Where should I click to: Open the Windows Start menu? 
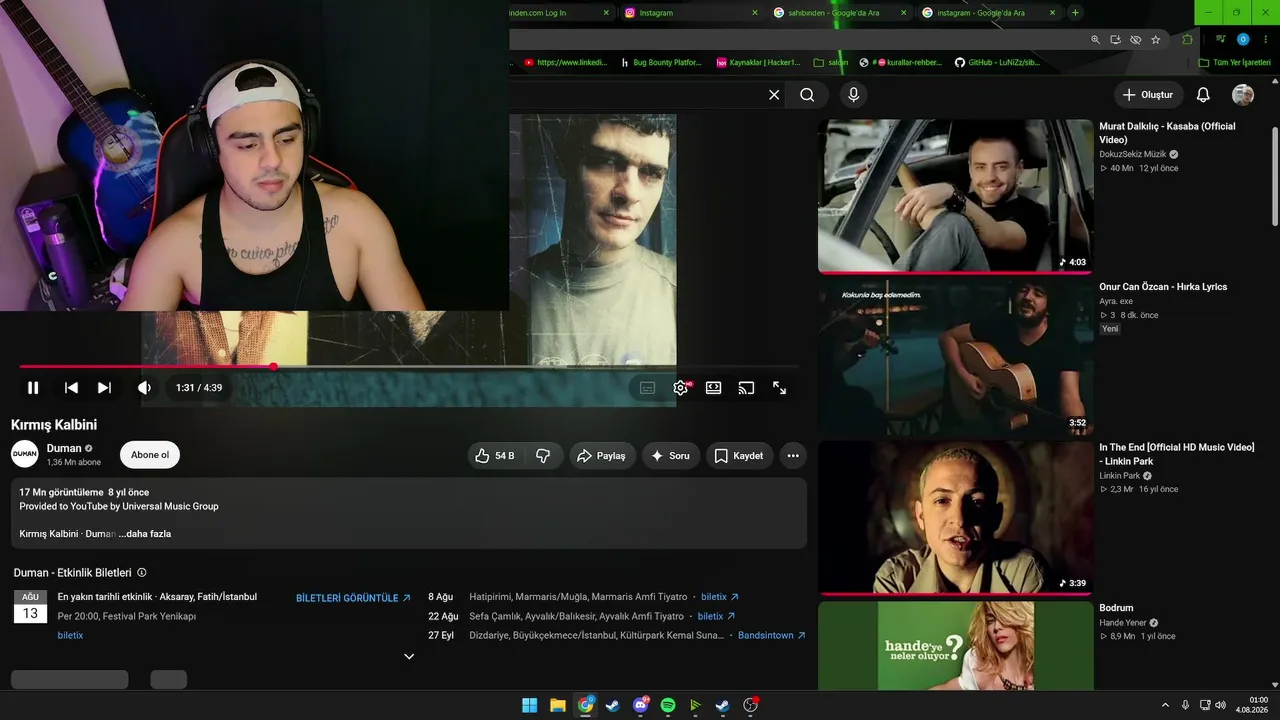pyautogui.click(x=529, y=706)
